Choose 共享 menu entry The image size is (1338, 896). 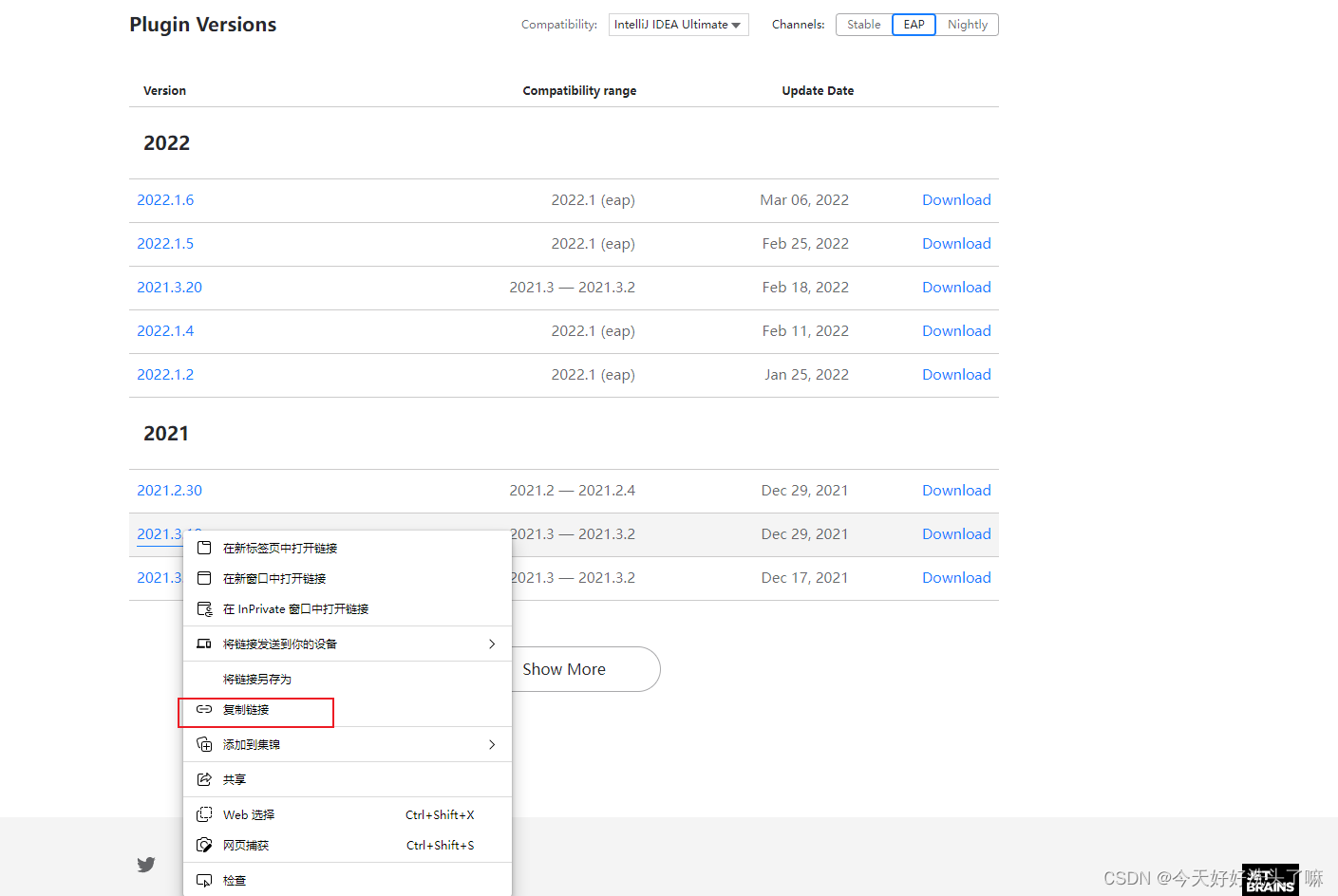(x=348, y=779)
